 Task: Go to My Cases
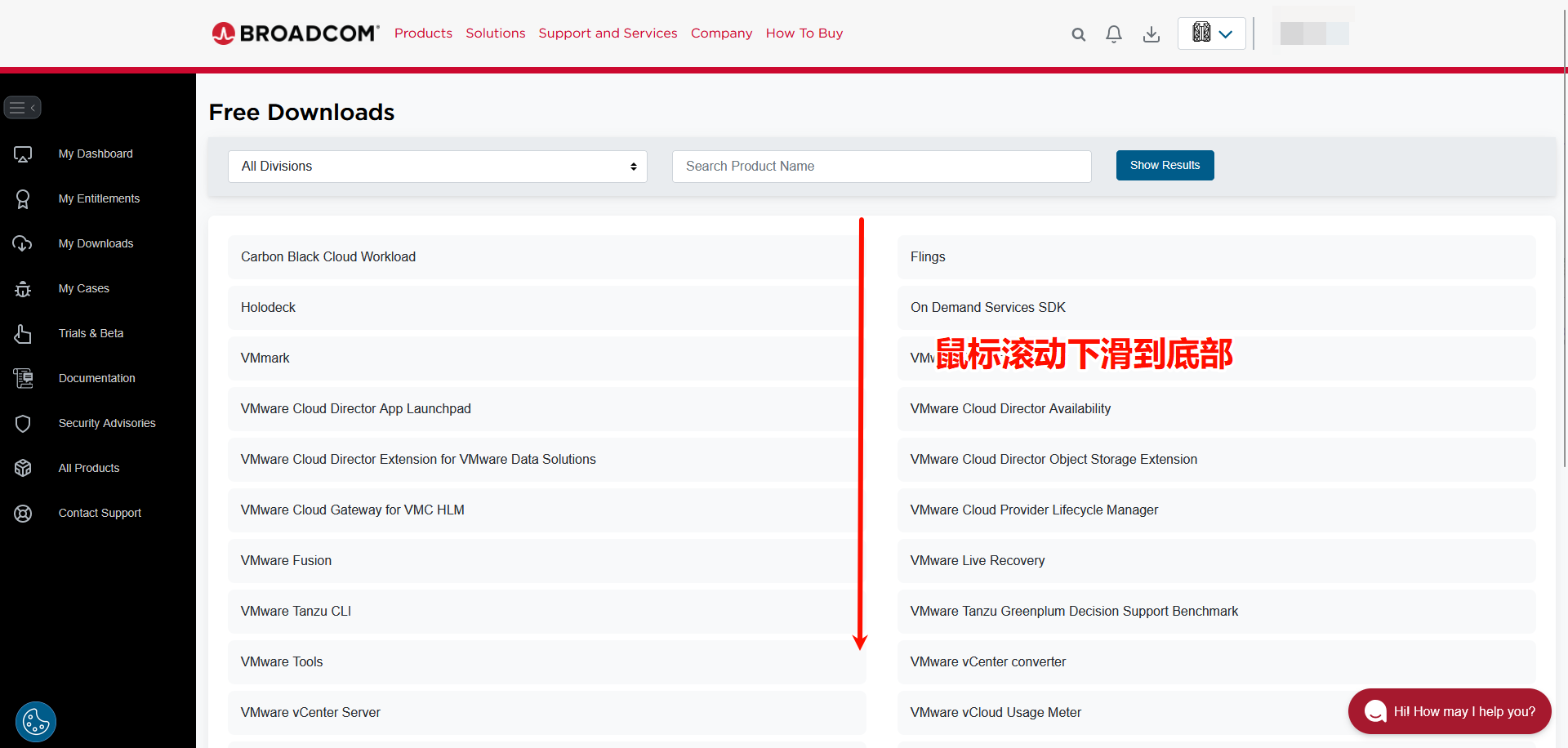pos(83,288)
